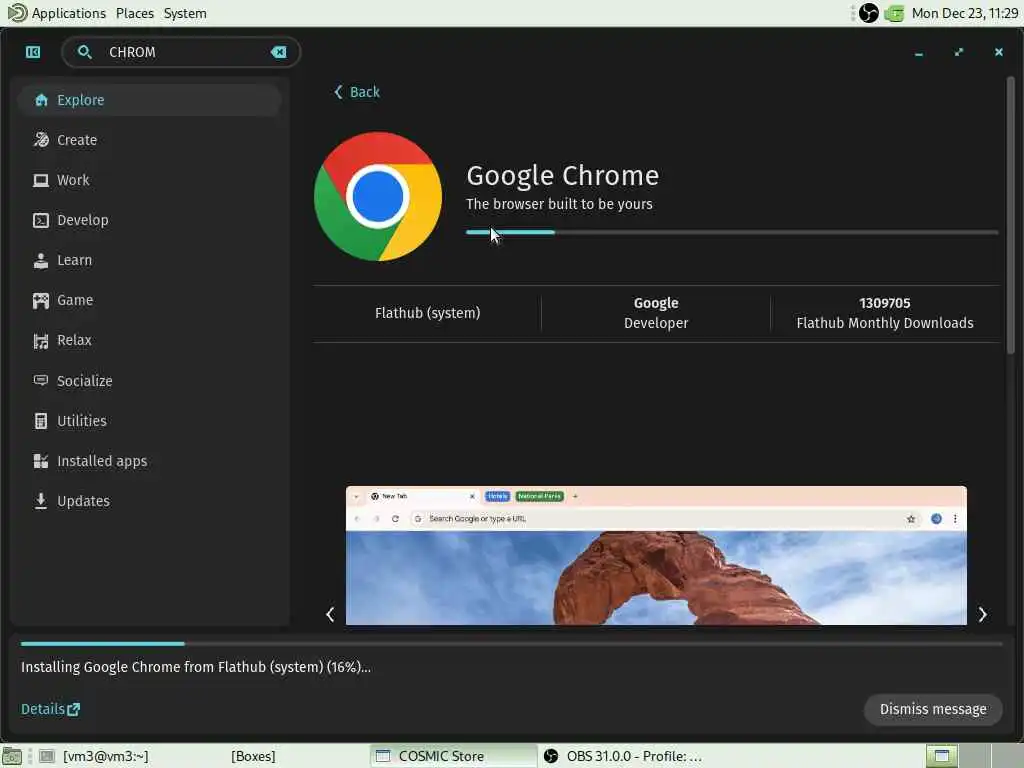Screen dimensions: 1024x768
Task: Click the Installed apps icon
Action: click(x=40, y=461)
